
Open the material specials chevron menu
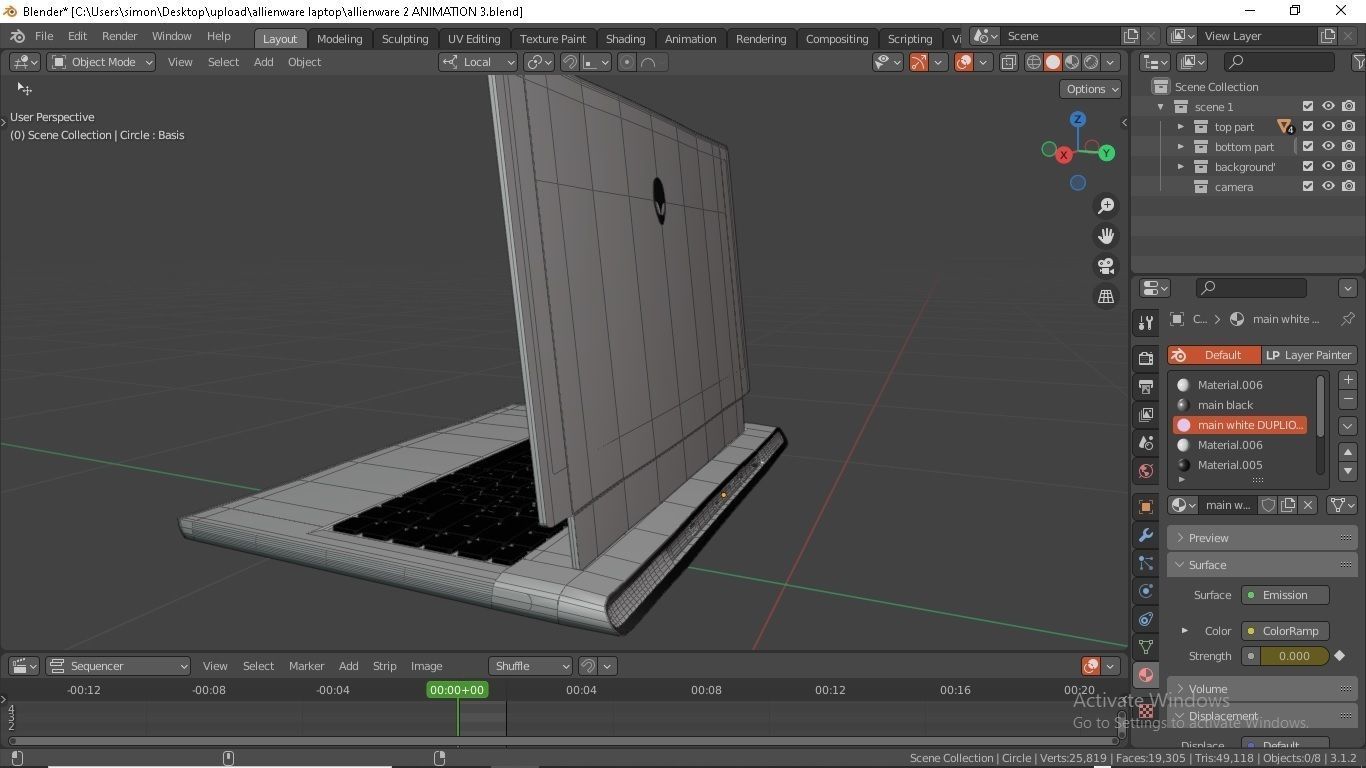[x=1348, y=425]
